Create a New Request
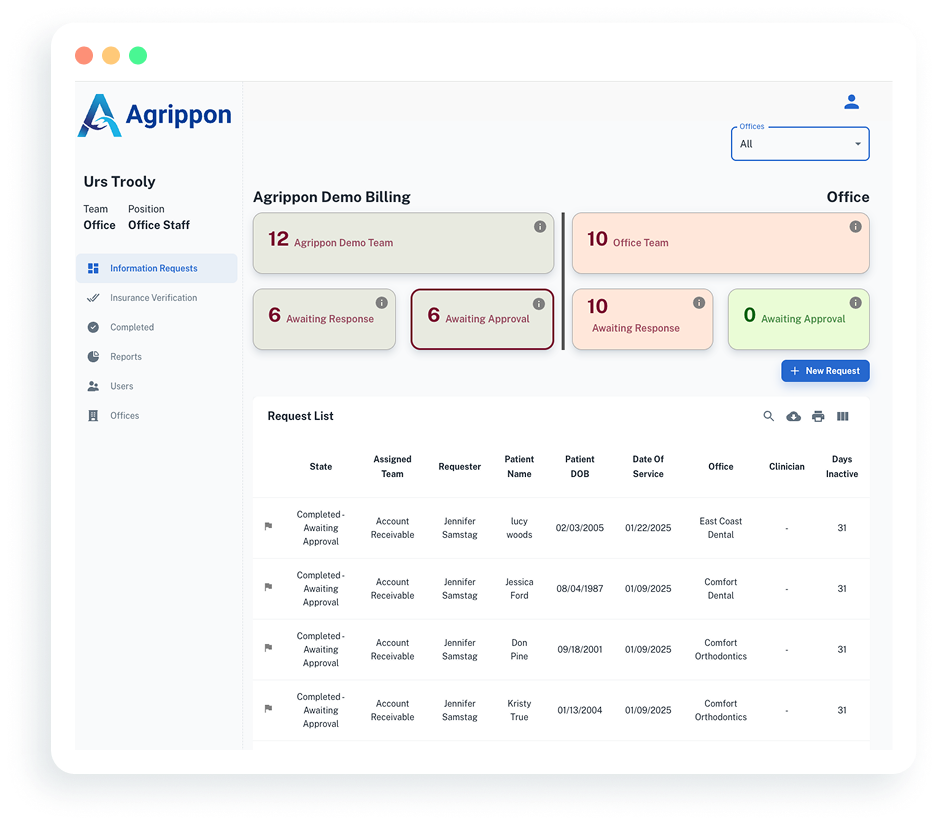Viewport: 938px width, 824px height. 825,370
